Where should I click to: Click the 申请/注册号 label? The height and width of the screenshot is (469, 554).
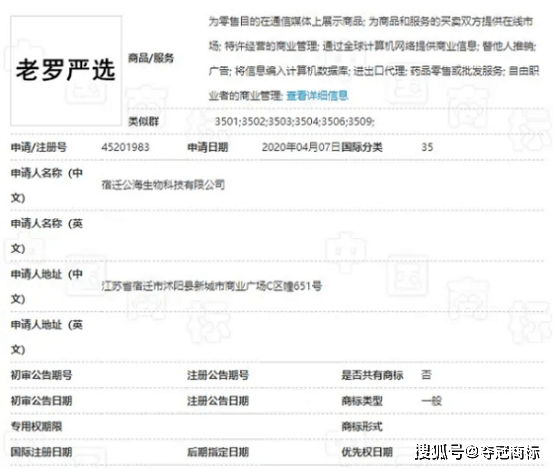click(39, 147)
